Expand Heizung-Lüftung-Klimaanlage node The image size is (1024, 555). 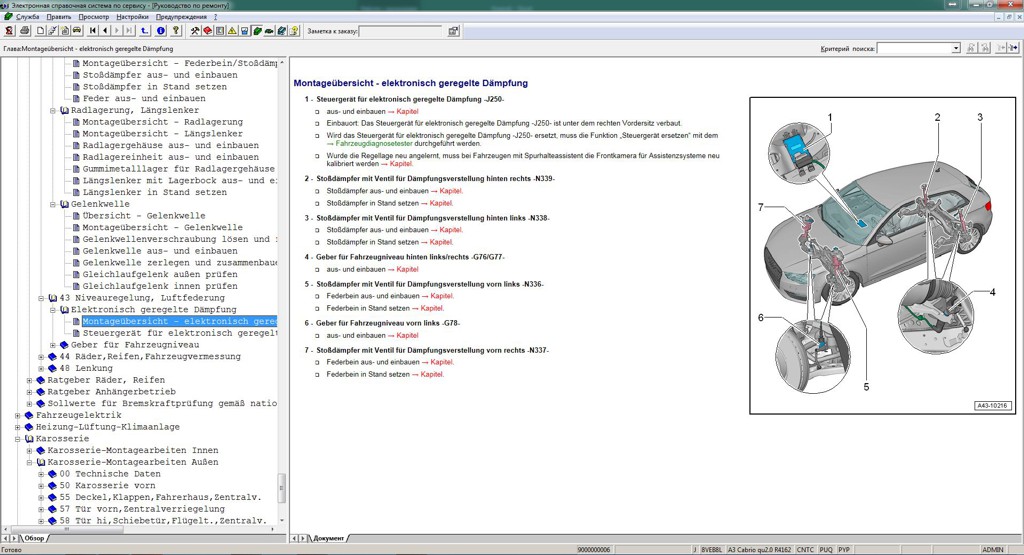[18, 428]
